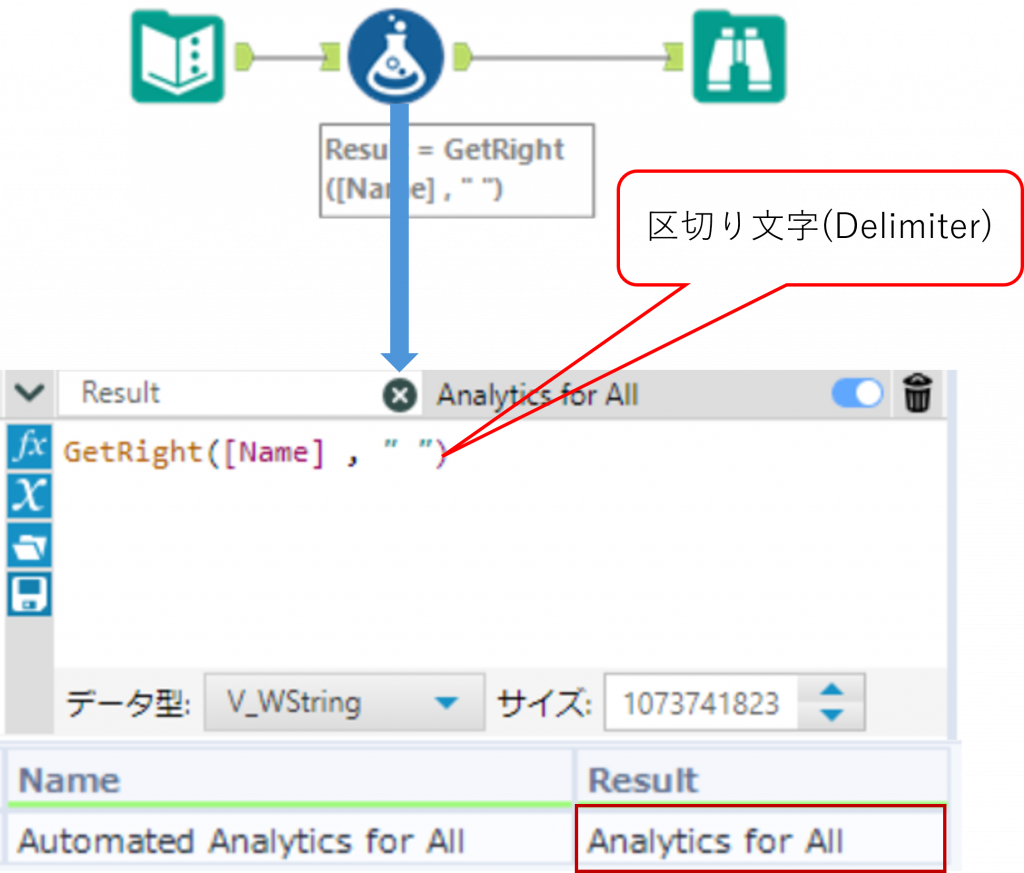Open the fx functions list
The width and height of the screenshot is (1024, 873).
click(x=29, y=447)
